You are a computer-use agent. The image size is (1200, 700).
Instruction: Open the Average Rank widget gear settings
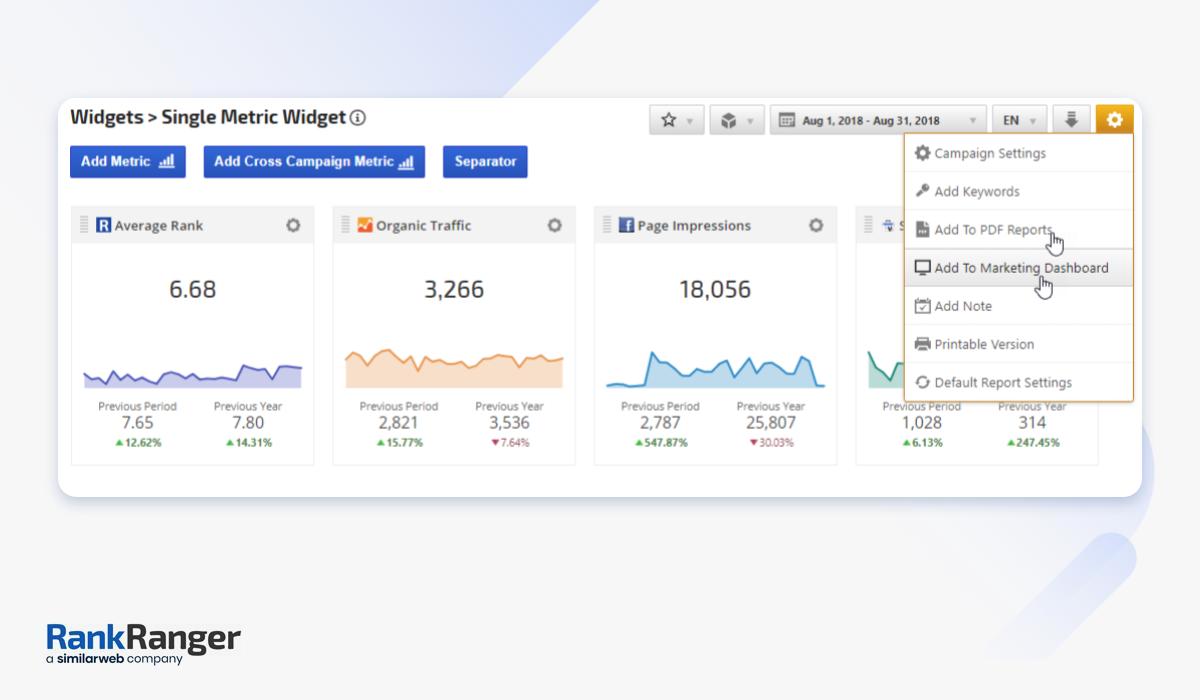click(x=293, y=226)
